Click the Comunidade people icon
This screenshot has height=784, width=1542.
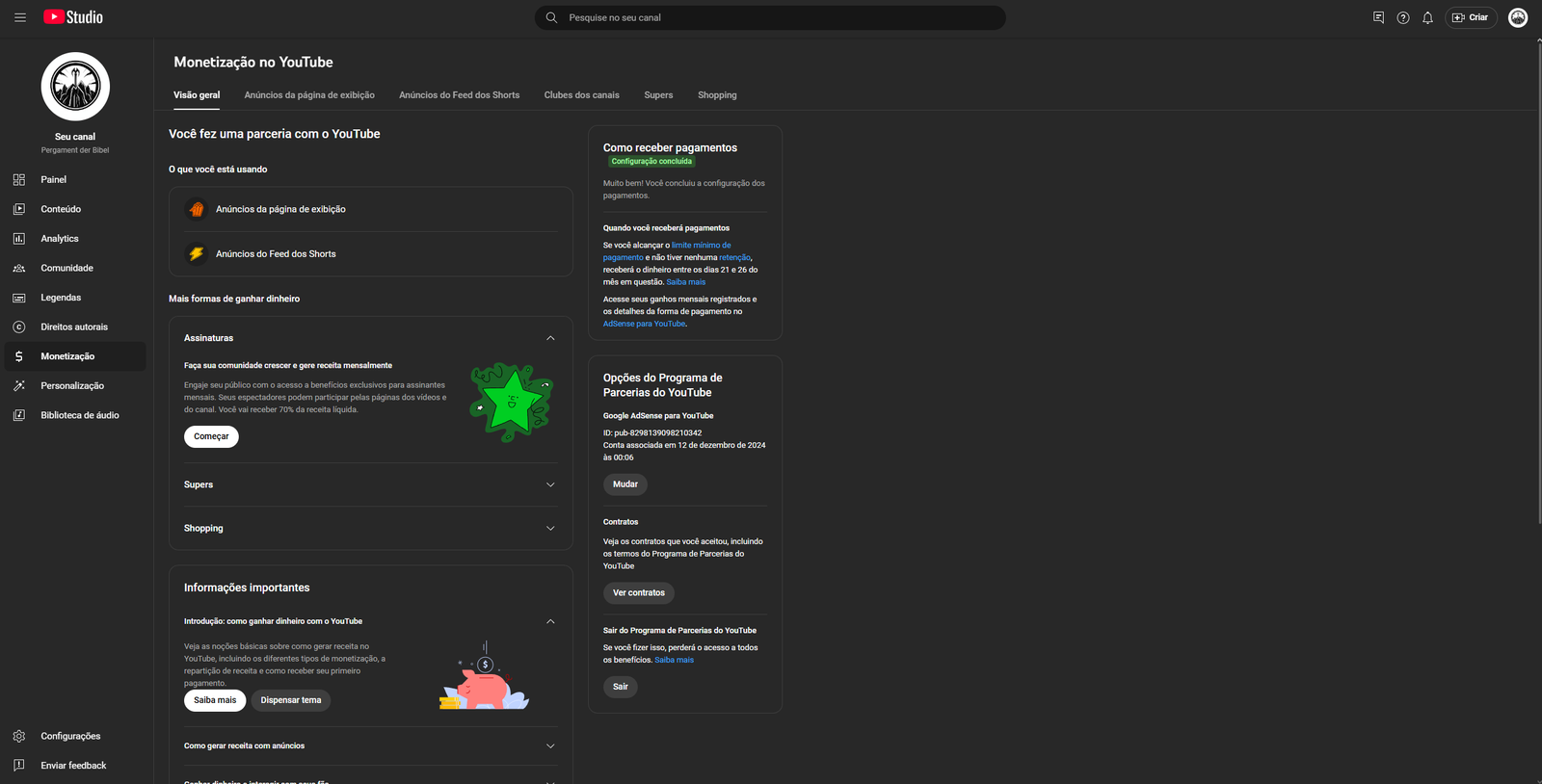click(19, 268)
